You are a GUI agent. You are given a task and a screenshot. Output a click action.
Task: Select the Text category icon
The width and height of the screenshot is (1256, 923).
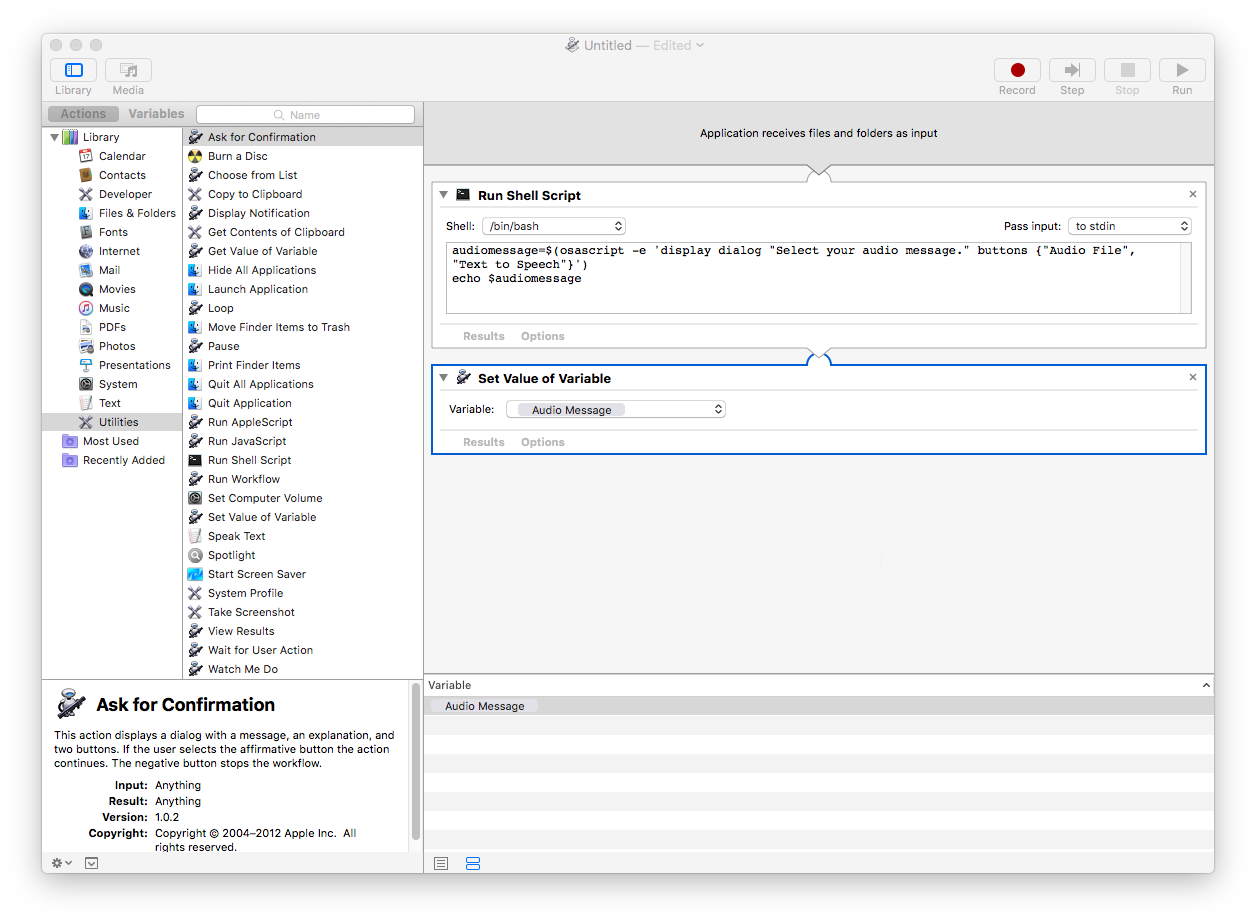point(86,403)
